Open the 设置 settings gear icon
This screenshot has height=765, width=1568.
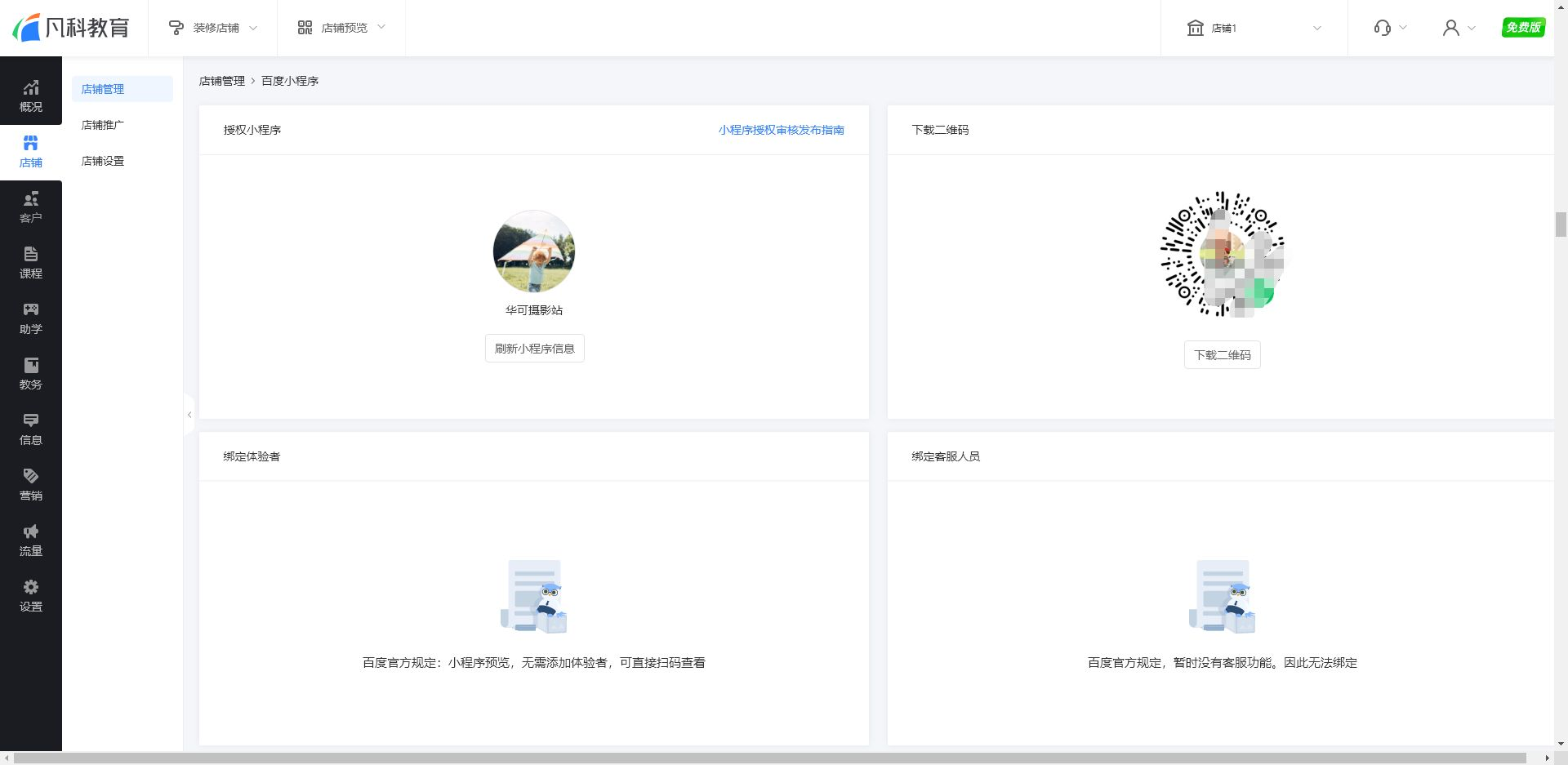pyautogui.click(x=31, y=587)
